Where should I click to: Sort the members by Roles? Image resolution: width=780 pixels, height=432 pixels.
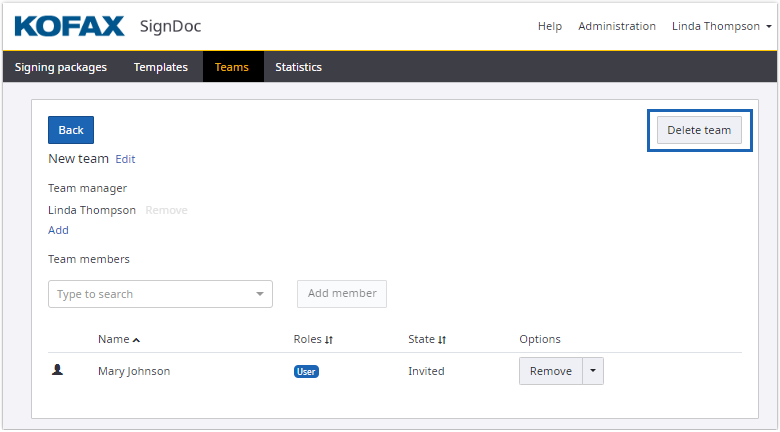[313, 339]
